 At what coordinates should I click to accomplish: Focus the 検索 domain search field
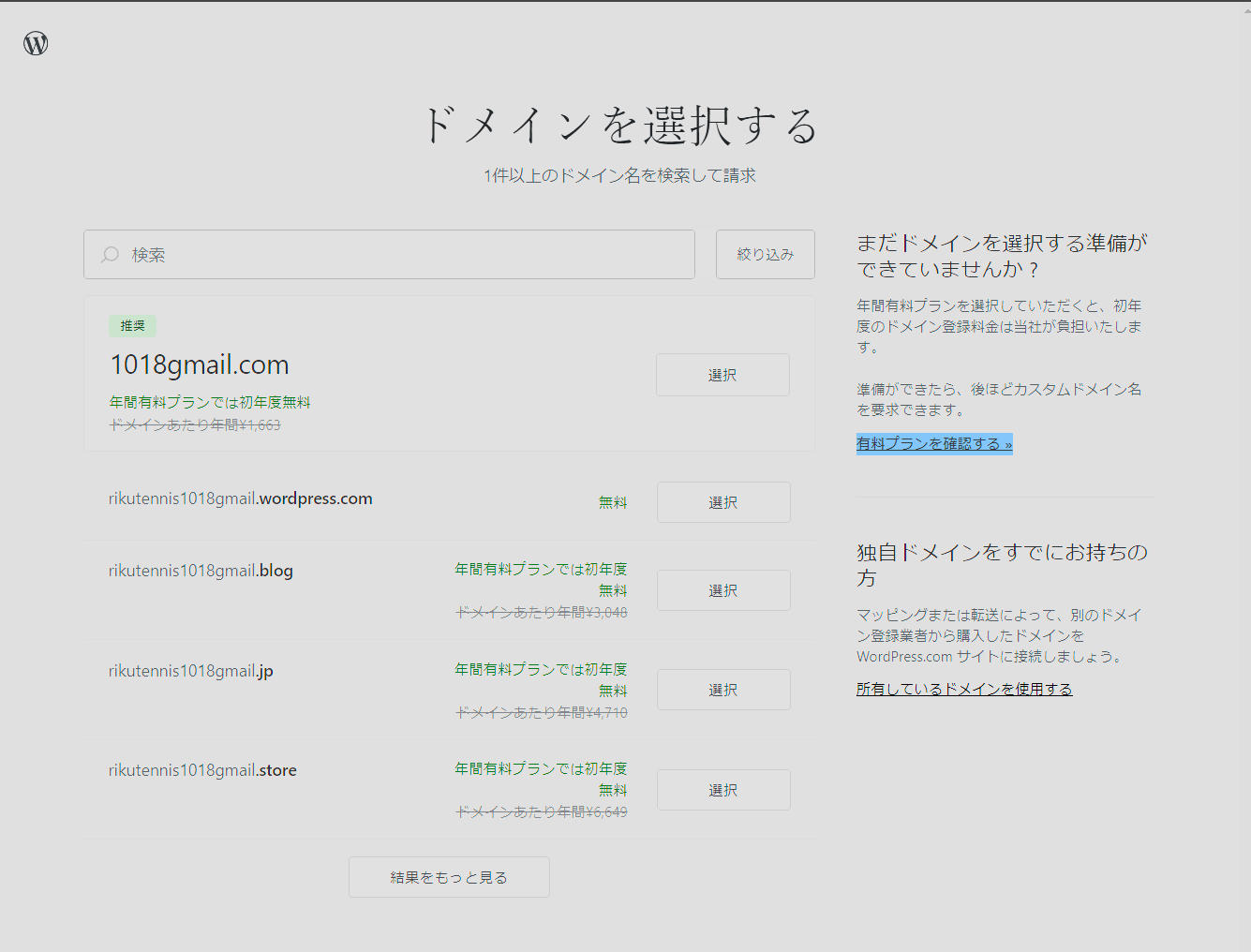389,255
